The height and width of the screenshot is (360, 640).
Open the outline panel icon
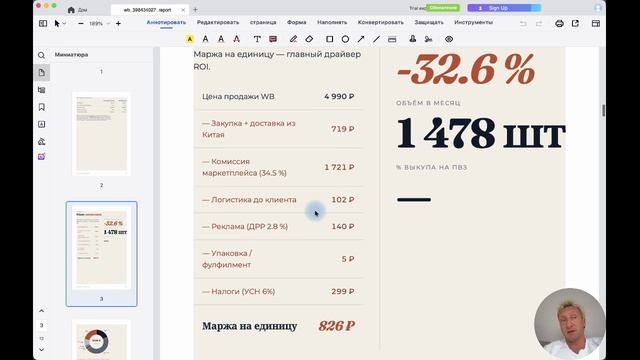pyautogui.click(x=41, y=90)
